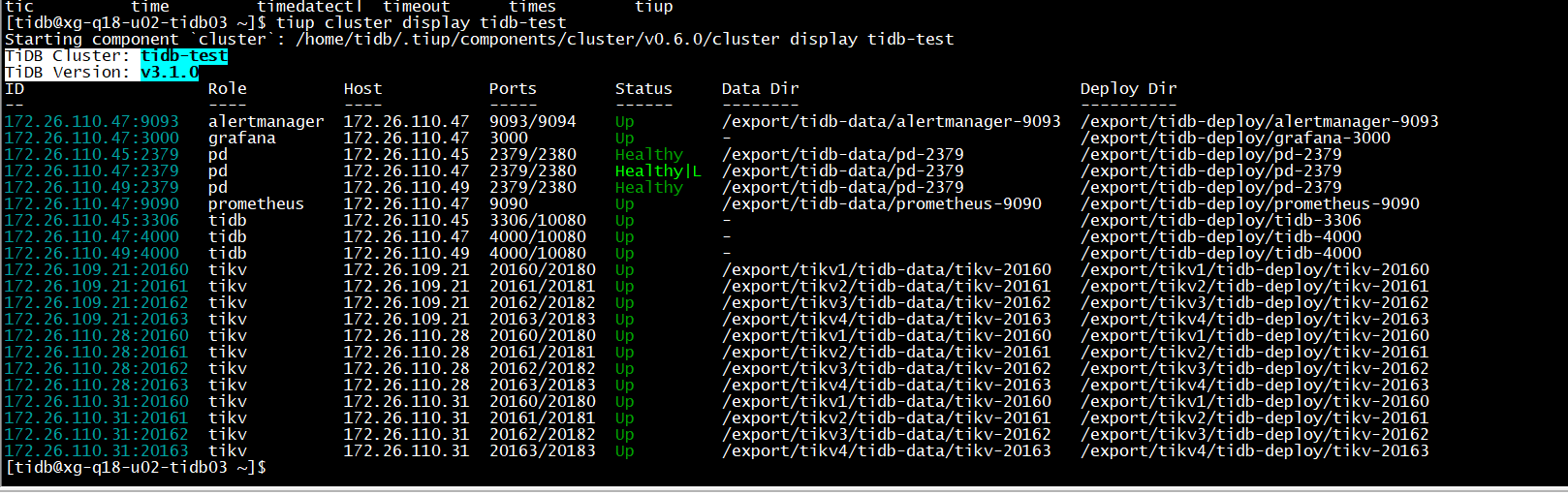Click the deploy dir /export/tidb-deploy/prometheus-9090

click(x=1250, y=204)
